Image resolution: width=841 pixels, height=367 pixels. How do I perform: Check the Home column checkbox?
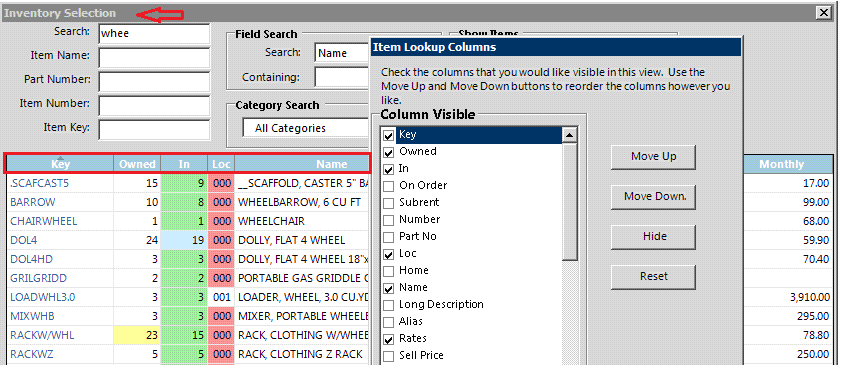(x=389, y=271)
